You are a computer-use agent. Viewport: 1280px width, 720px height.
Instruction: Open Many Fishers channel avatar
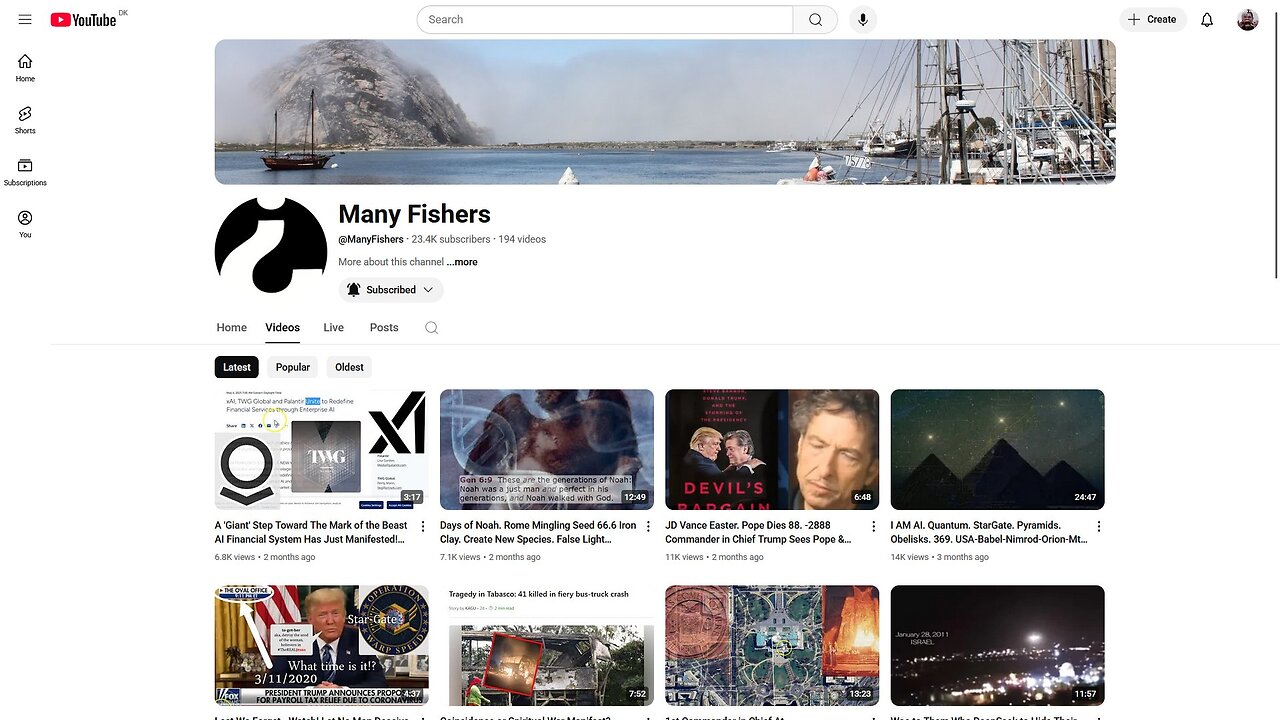point(271,246)
